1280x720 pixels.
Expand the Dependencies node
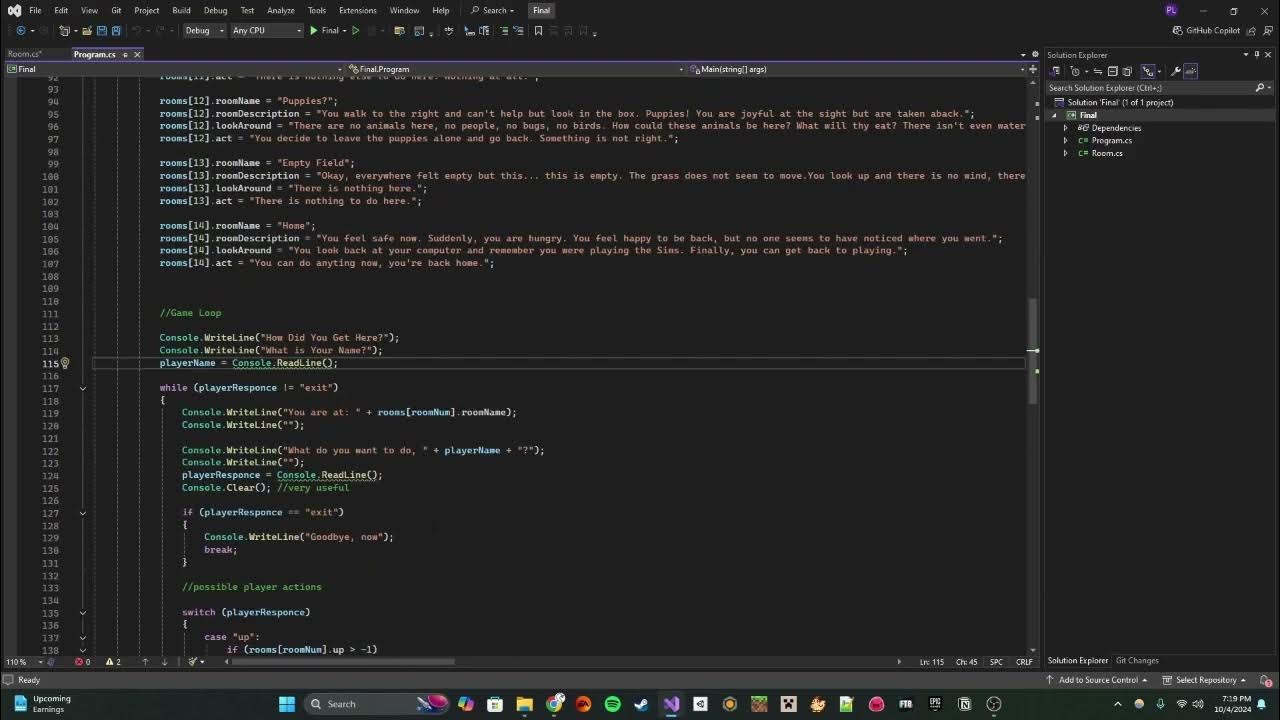[x=1065, y=128]
